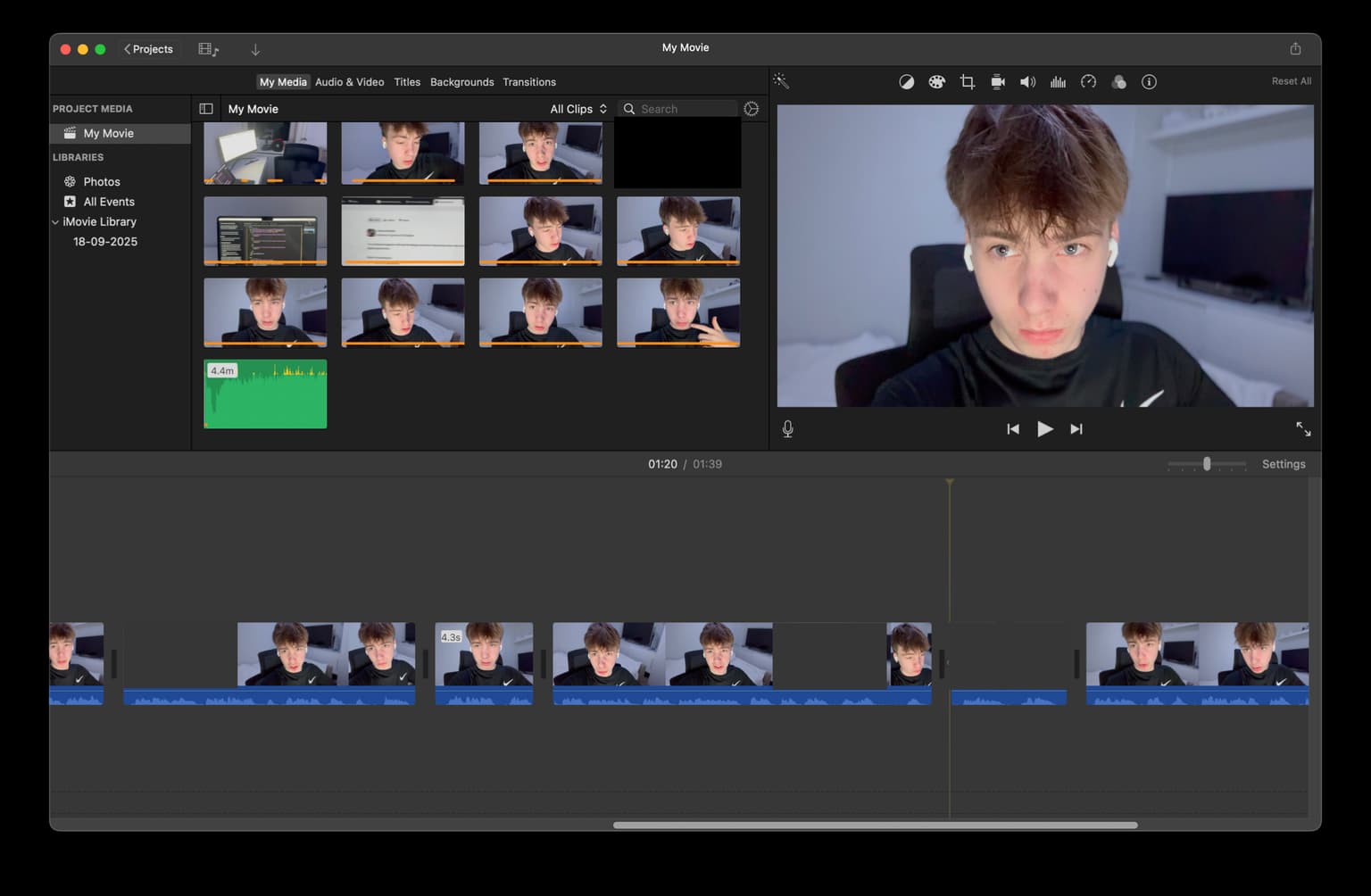Select the Cropping tool

967,82
